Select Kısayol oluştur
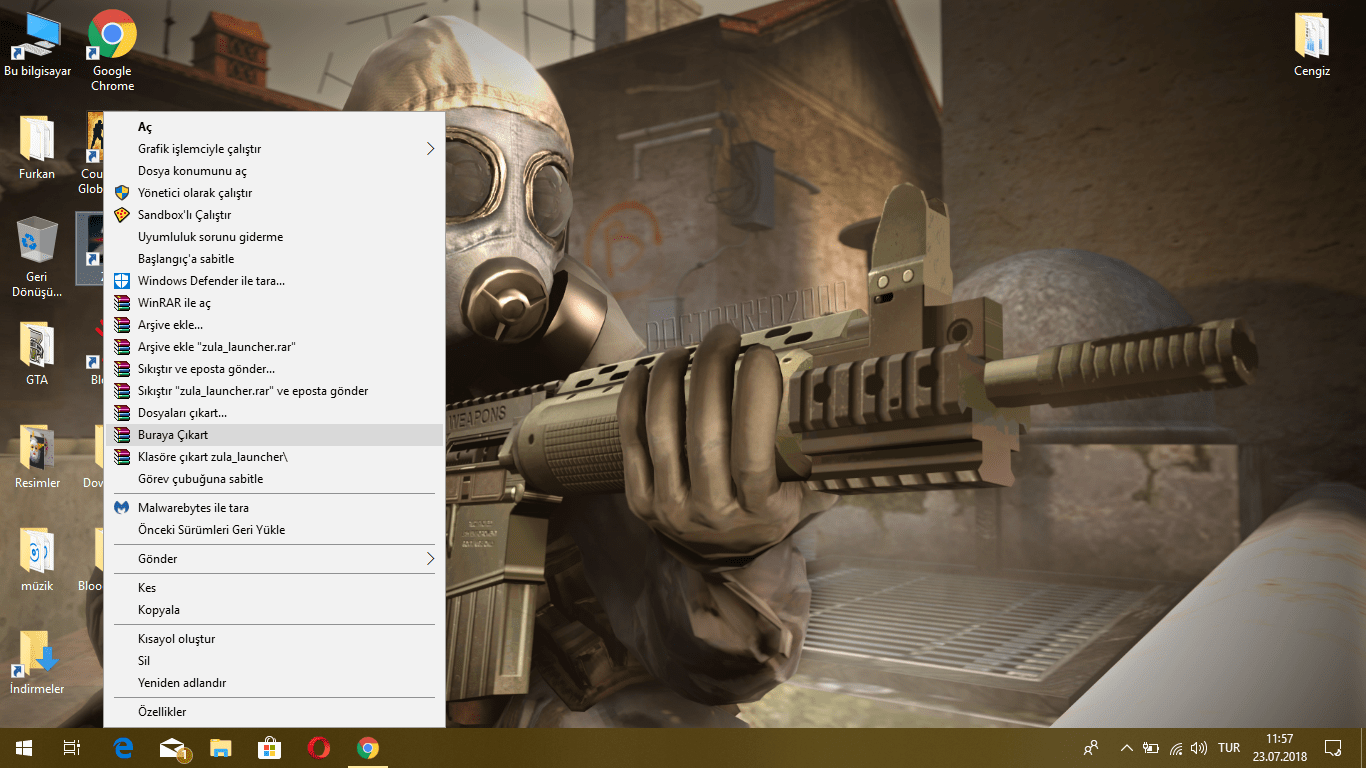The height and width of the screenshot is (768, 1366). (x=274, y=639)
